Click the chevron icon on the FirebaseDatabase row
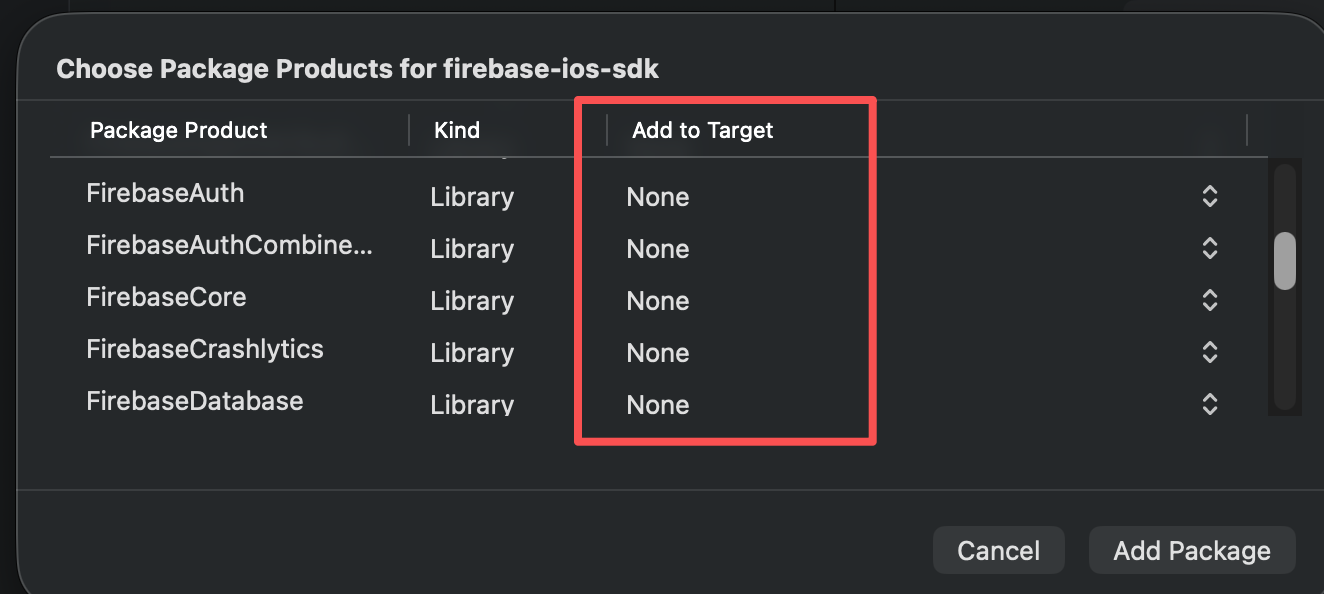The height and width of the screenshot is (594, 1324). (x=1209, y=404)
